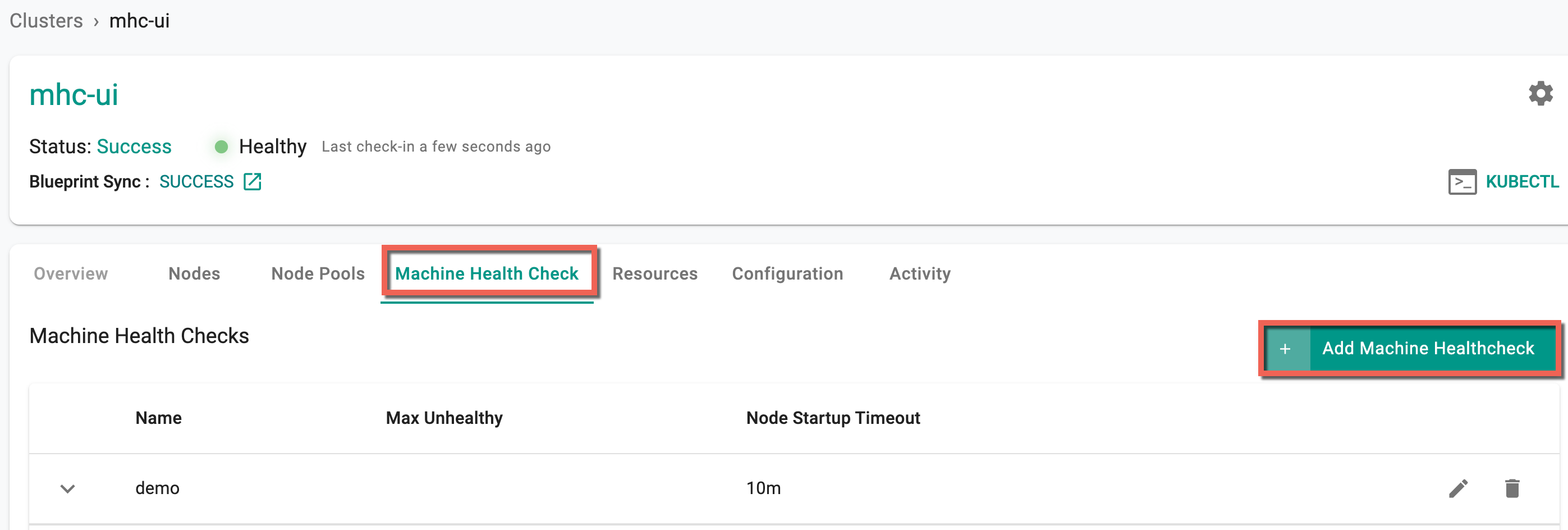Image resolution: width=1568 pixels, height=530 pixels.
Task: Click the Blueprint Sync SUCCESS link
Action: (x=196, y=181)
